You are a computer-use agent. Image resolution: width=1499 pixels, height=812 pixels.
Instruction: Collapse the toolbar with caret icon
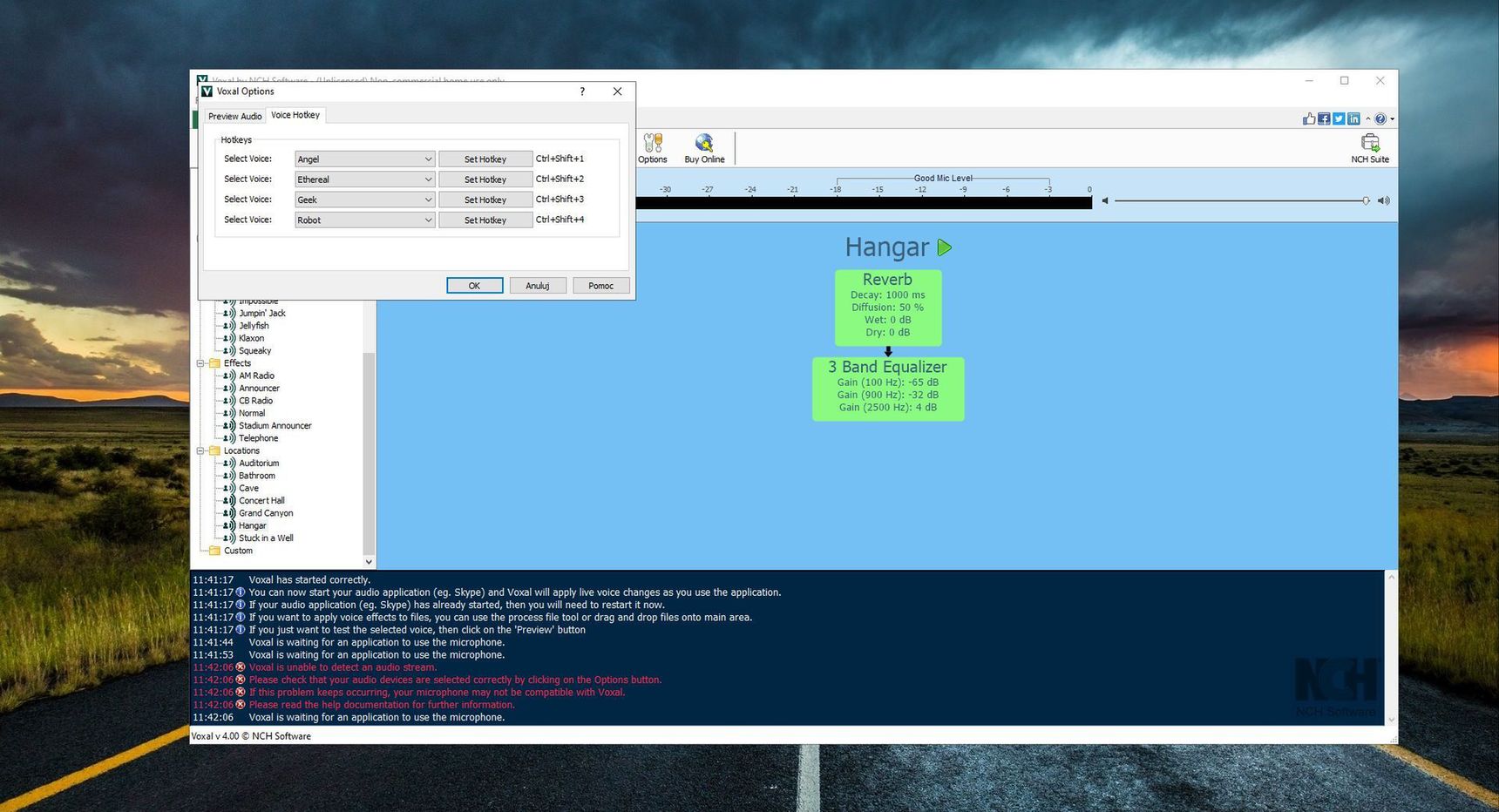[x=1367, y=118]
